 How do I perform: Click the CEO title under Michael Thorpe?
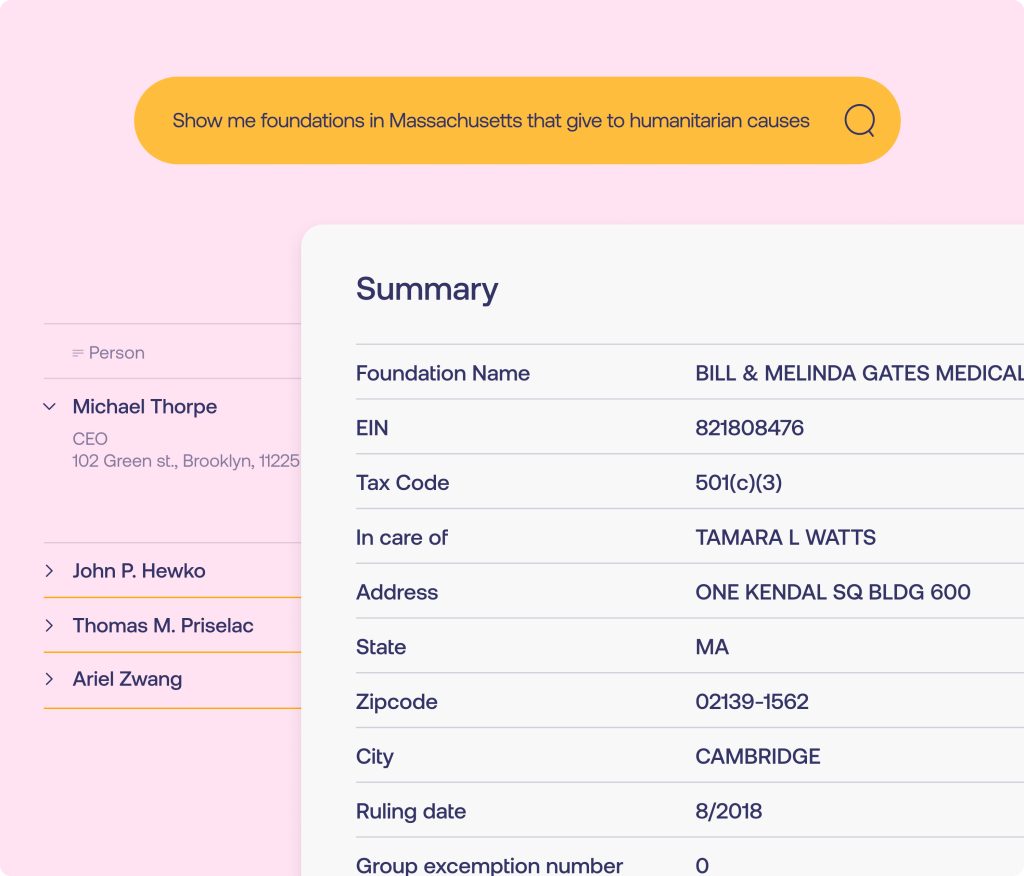(x=89, y=439)
